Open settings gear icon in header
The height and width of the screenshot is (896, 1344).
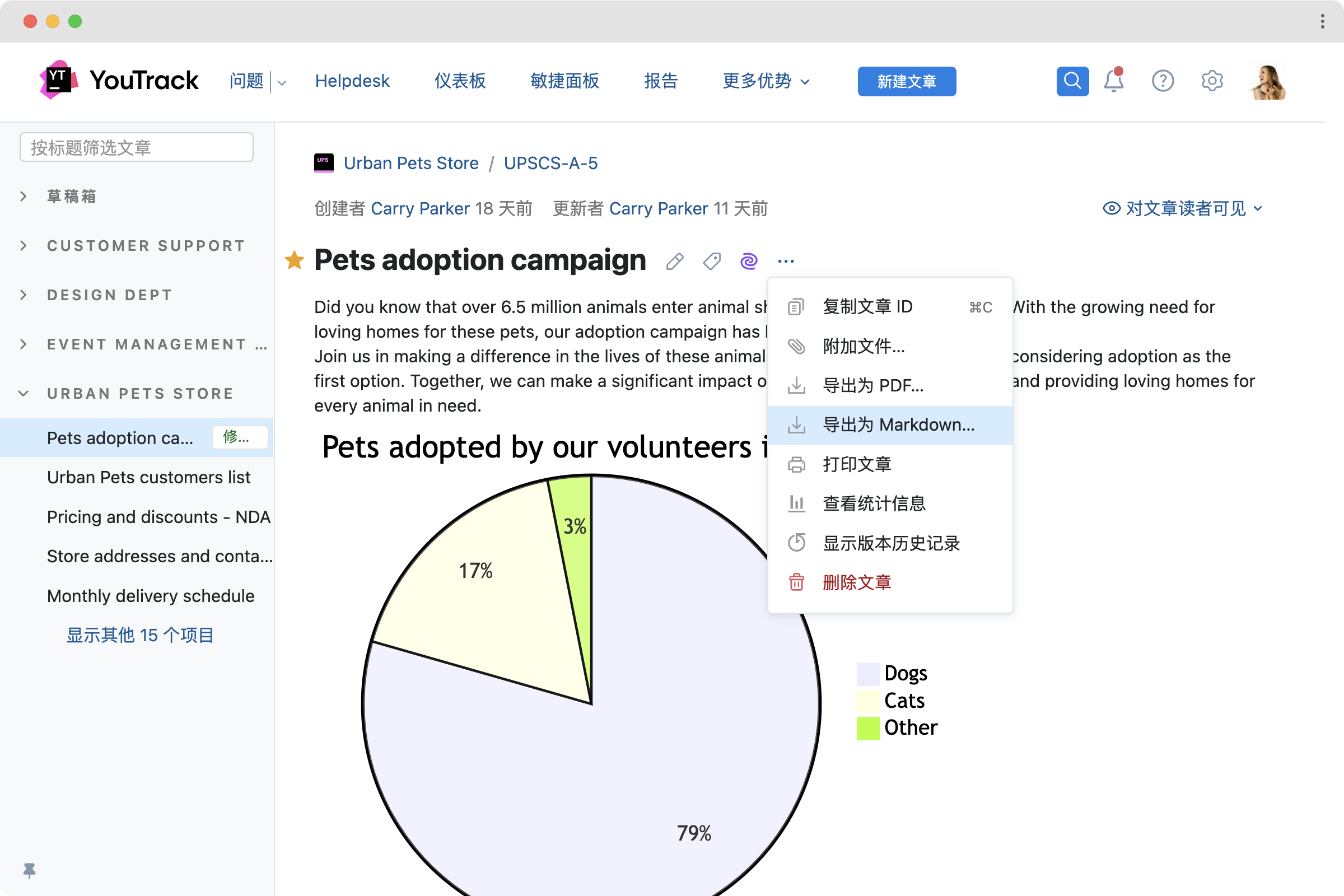(x=1211, y=81)
